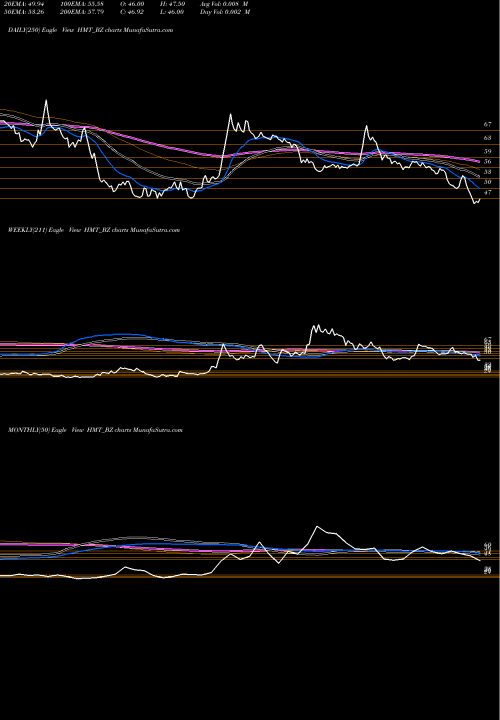Click the 50 price label on daily chart
The width and height of the screenshot is (500, 720).
488,182
